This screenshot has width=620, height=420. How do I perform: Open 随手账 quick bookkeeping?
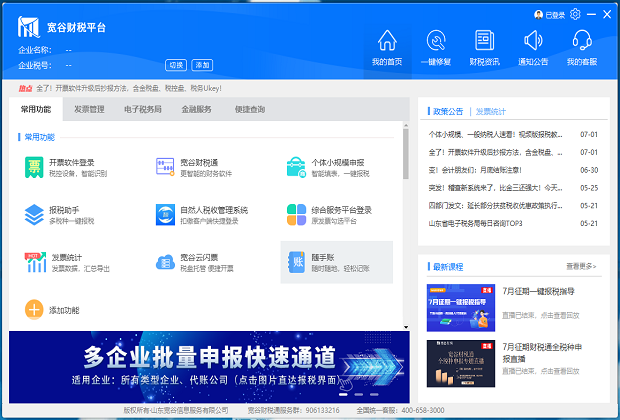pos(297,262)
